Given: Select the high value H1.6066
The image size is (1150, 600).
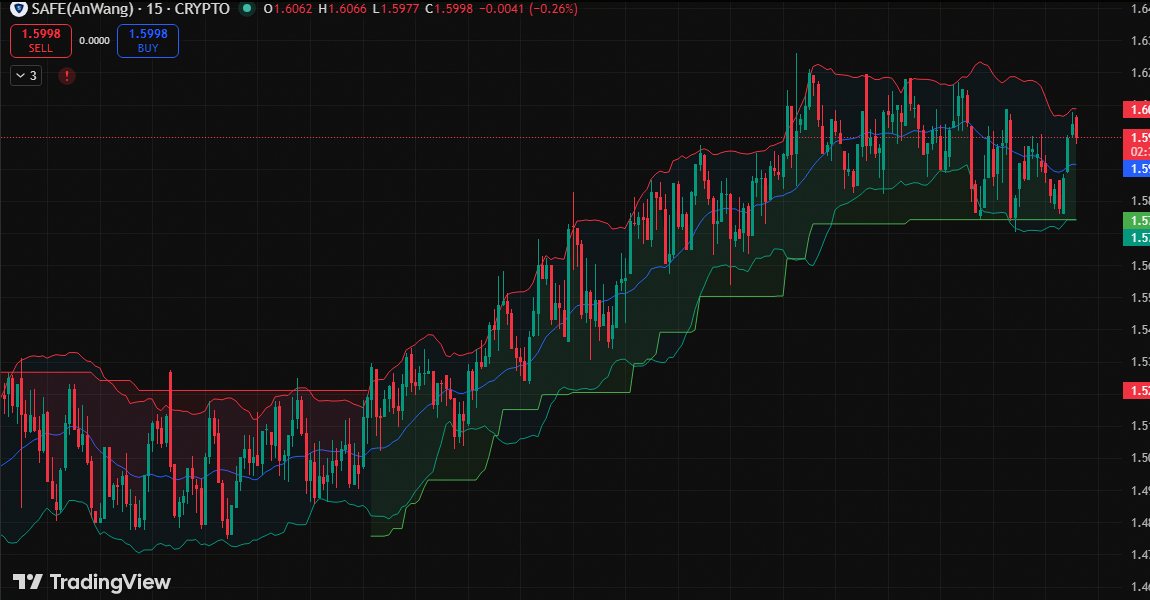Looking at the screenshot, I should pyautogui.click(x=342, y=9).
